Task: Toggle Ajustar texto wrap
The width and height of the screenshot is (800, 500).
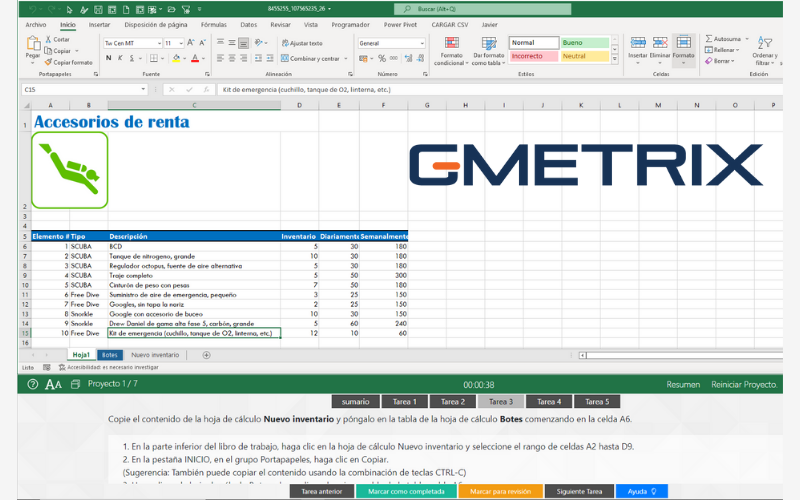Action: pos(302,43)
